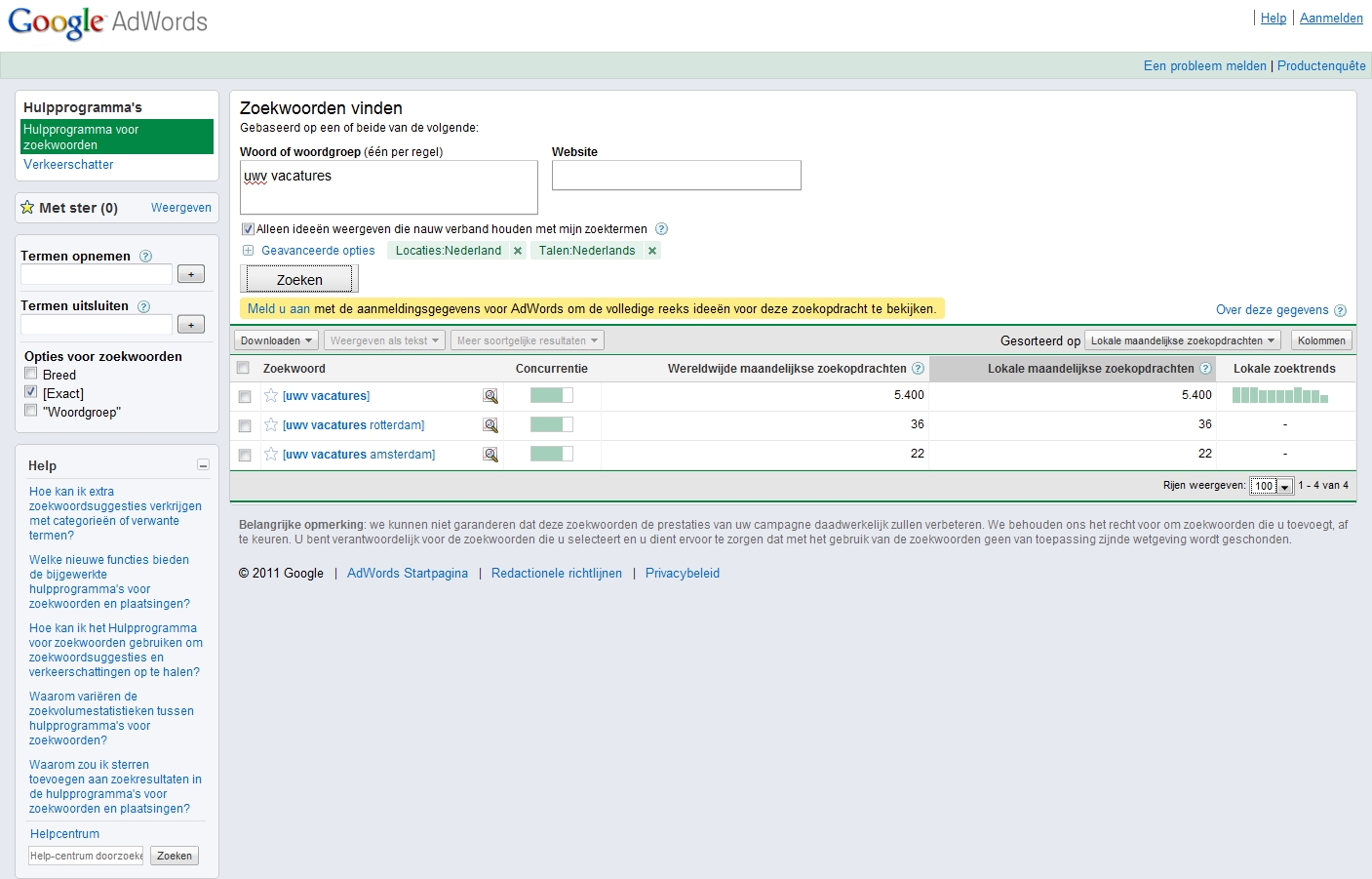
Task: Focus the Termen opnemen input field
Action: (97, 274)
